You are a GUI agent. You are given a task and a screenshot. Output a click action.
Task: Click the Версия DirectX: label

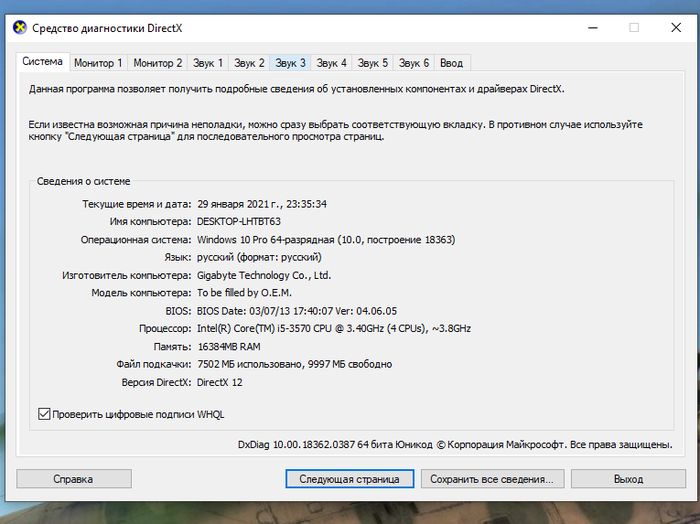click(156, 382)
